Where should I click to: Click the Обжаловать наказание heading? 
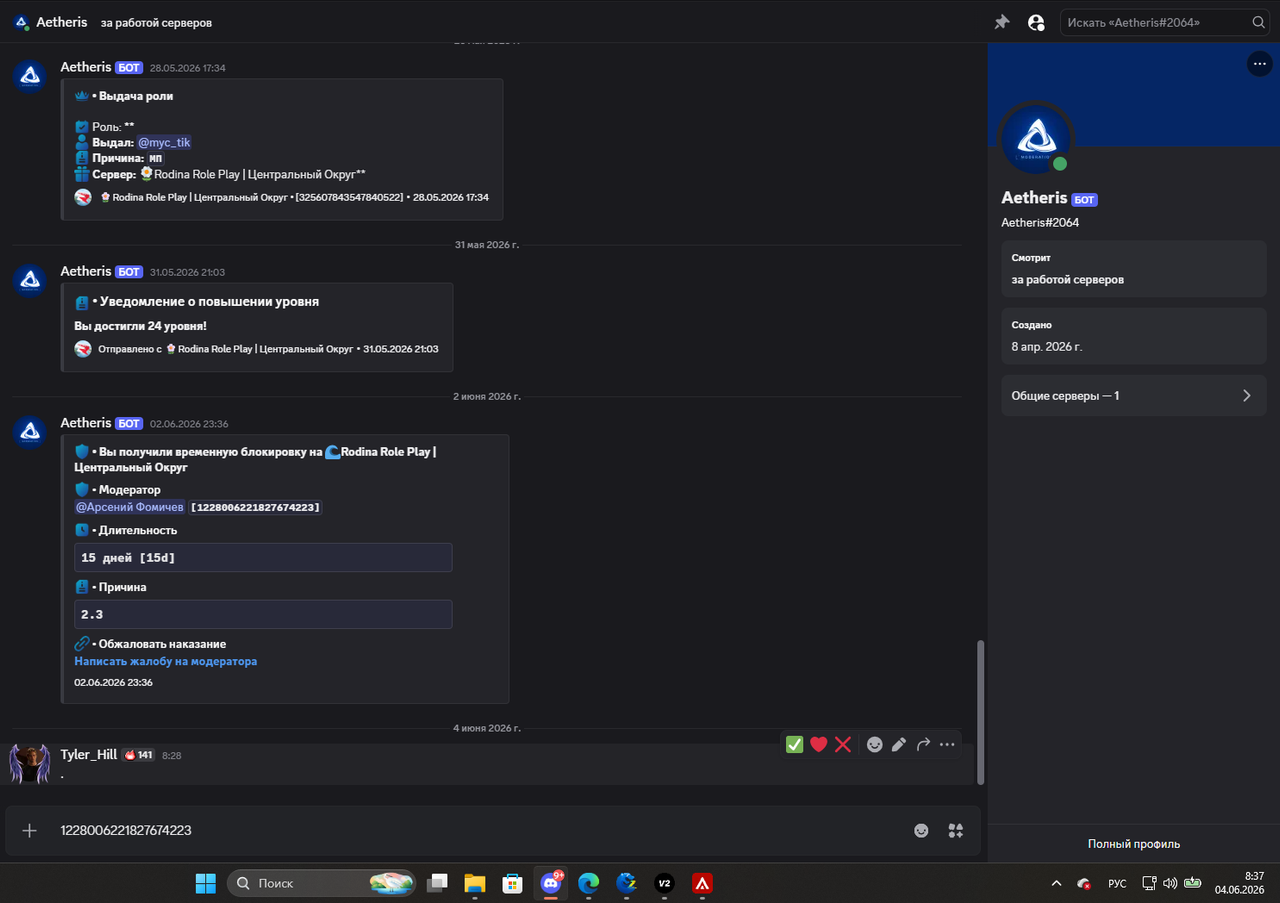point(162,644)
